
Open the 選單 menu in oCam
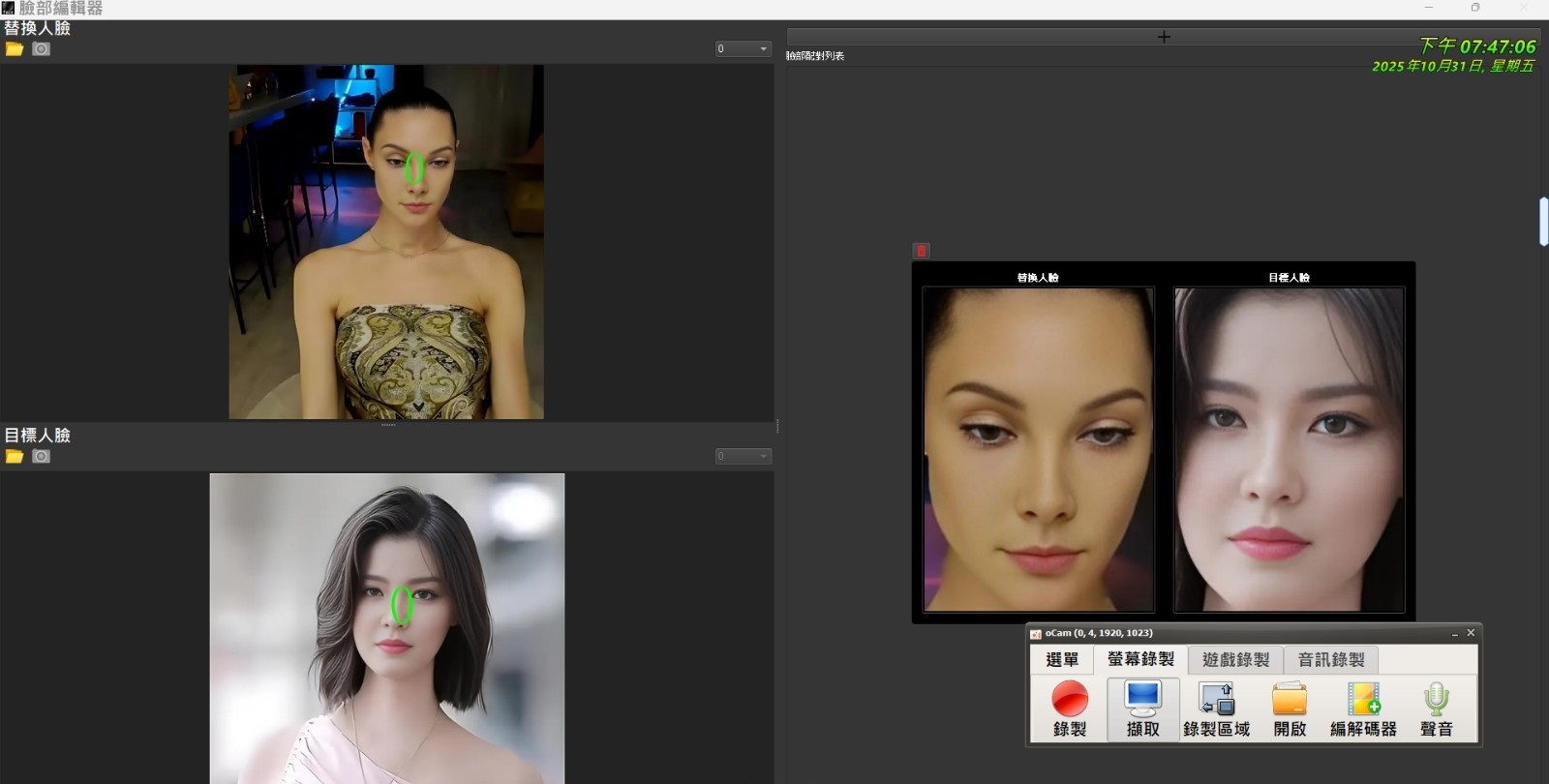pos(1061,660)
